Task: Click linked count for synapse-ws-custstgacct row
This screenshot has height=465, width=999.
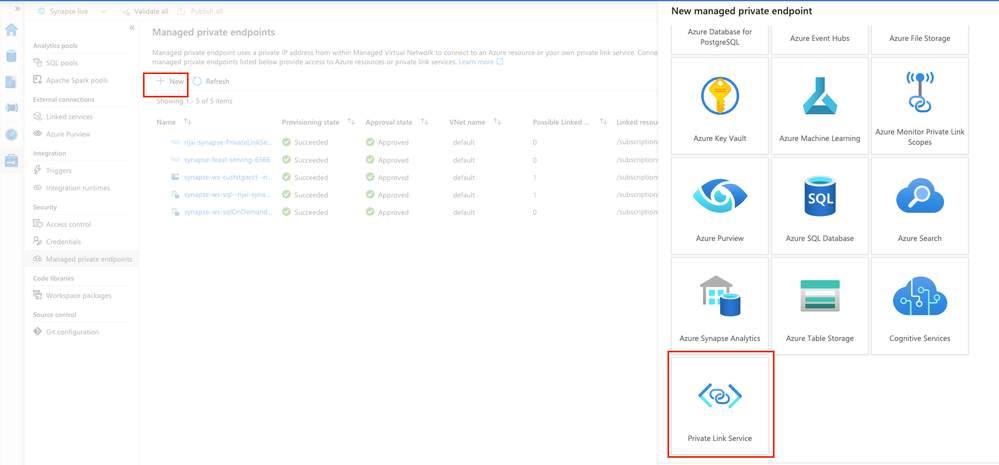Action: point(535,177)
